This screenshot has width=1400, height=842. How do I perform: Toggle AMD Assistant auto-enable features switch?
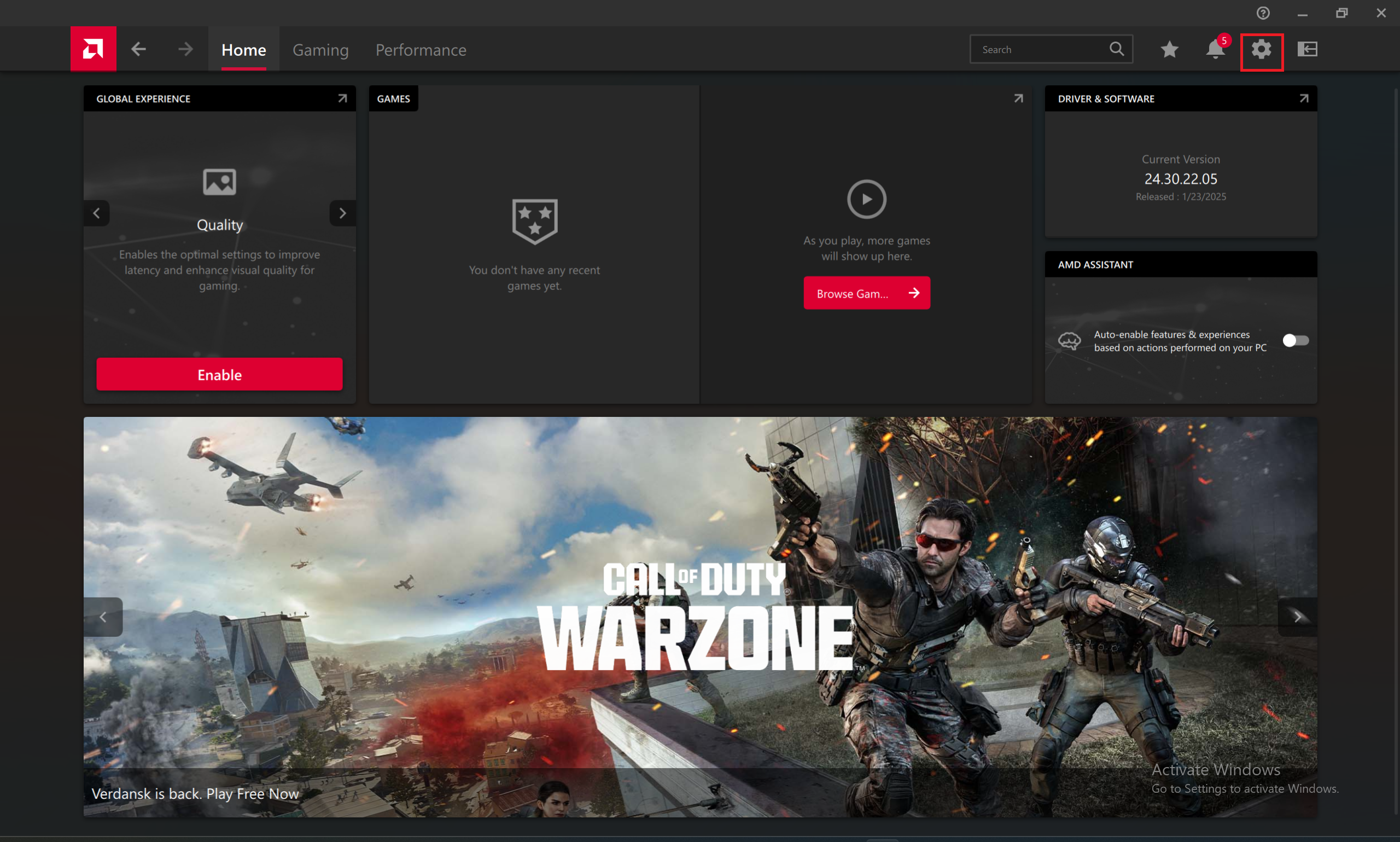click(x=1296, y=340)
